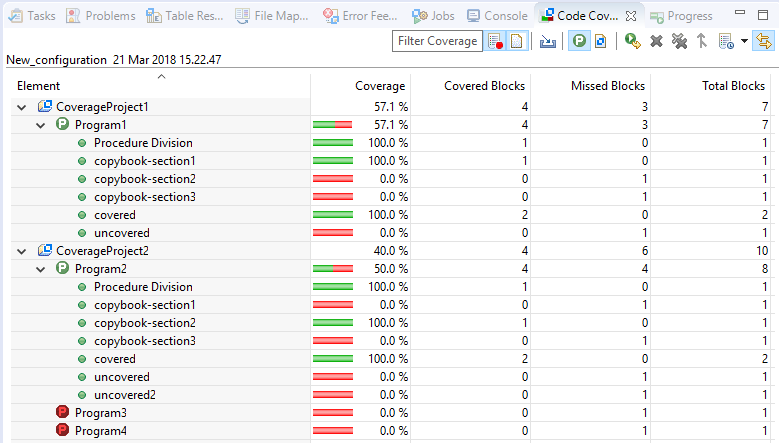Toggle the yellow arrows link icon
The image size is (779, 443).
click(x=765, y=41)
